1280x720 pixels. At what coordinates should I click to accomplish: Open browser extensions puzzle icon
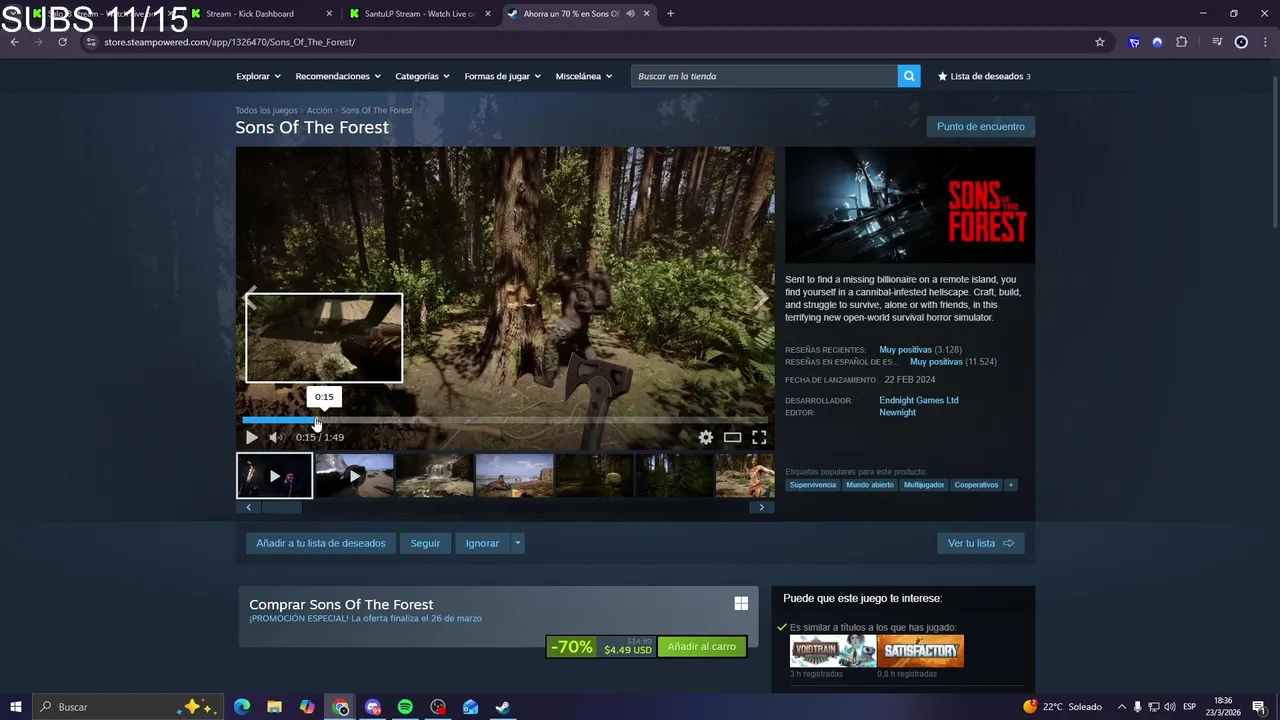click(1181, 42)
